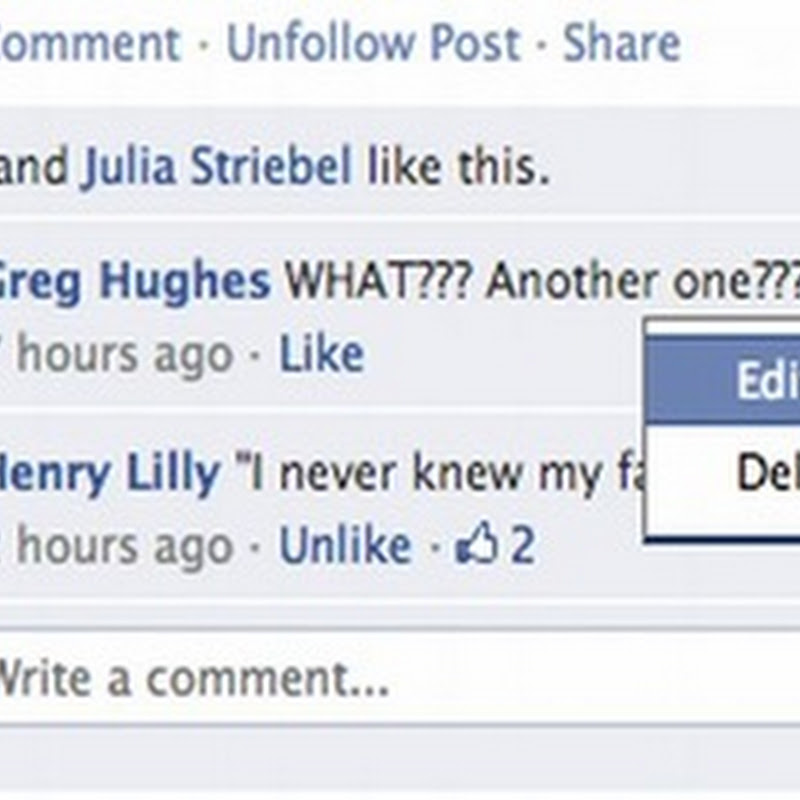Click the "like this." text in likes row
Screen dimensions: 800x800
(x=458, y=166)
